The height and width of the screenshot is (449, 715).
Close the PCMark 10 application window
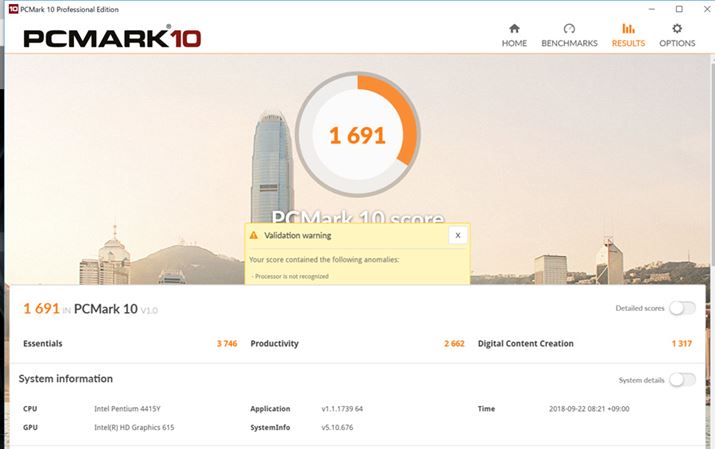[703, 9]
